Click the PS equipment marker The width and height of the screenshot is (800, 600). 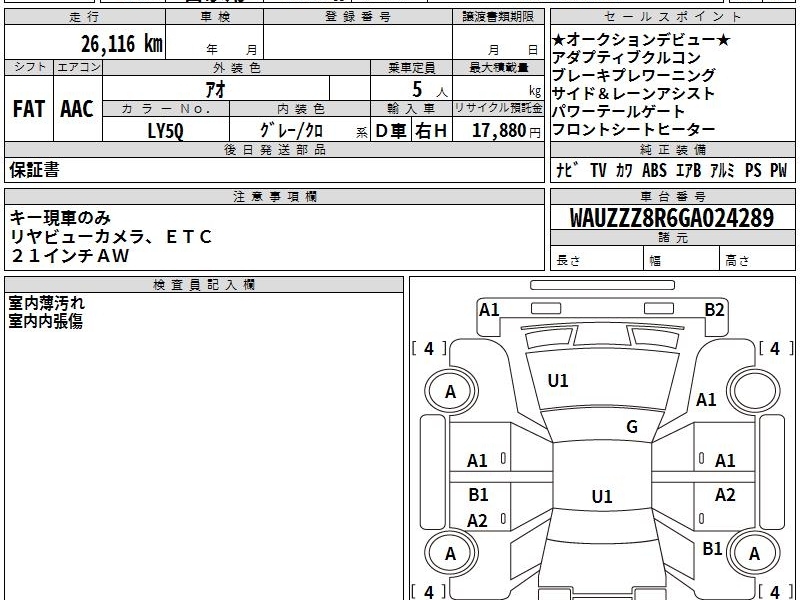click(x=753, y=170)
